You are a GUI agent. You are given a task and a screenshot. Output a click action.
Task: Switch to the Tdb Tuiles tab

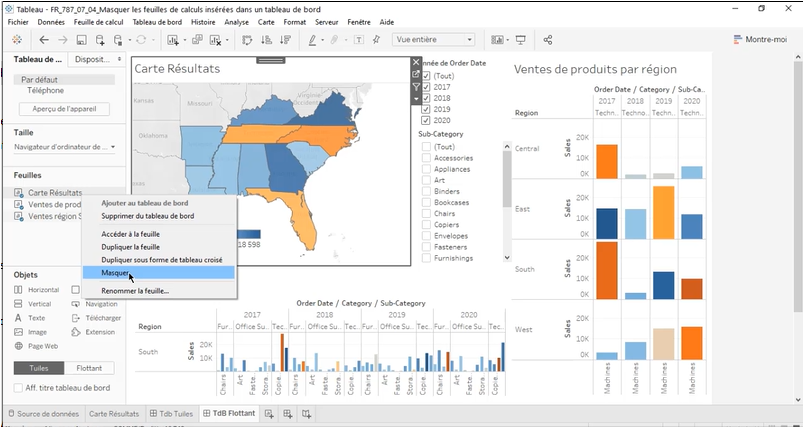point(172,414)
